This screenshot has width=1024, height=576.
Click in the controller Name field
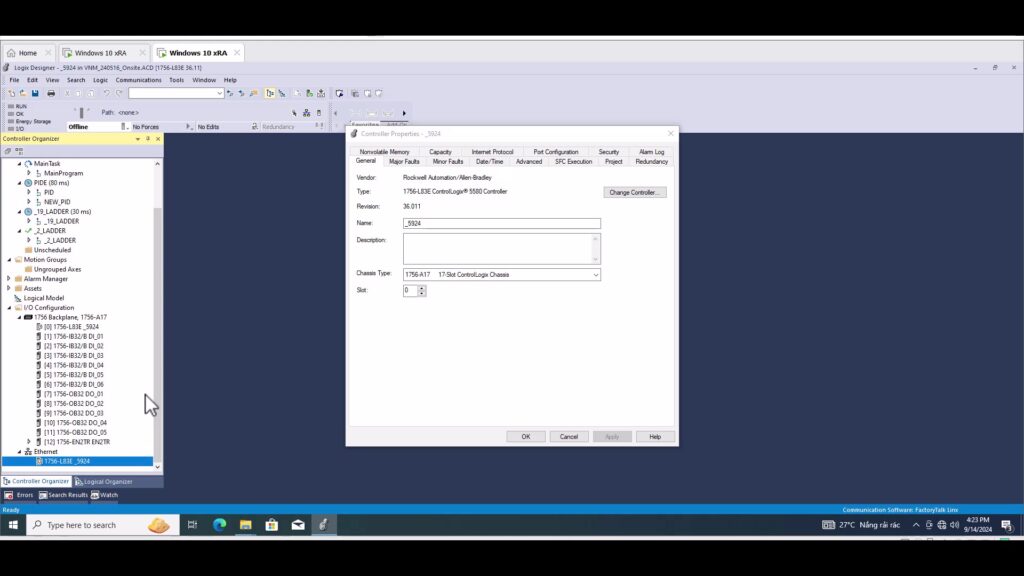(501, 224)
